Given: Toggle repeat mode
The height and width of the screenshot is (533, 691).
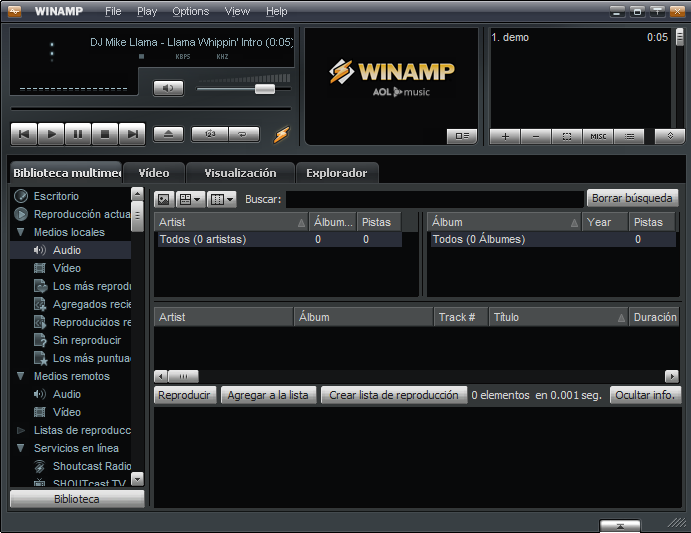Looking at the screenshot, I should (x=243, y=134).
